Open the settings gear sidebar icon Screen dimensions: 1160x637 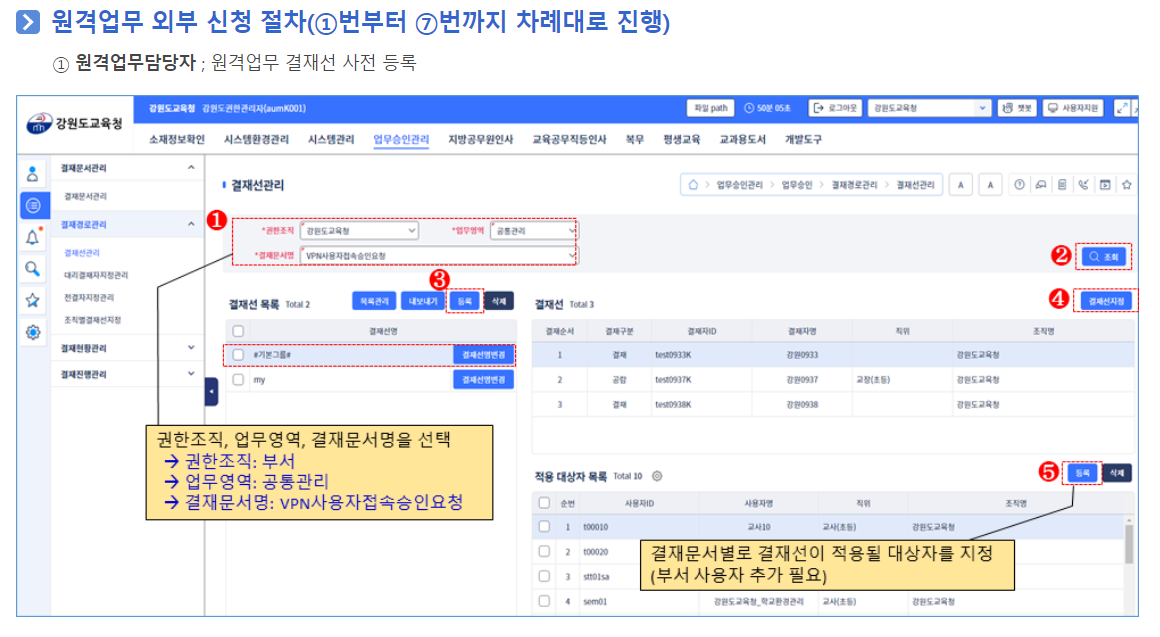[33, 332]
